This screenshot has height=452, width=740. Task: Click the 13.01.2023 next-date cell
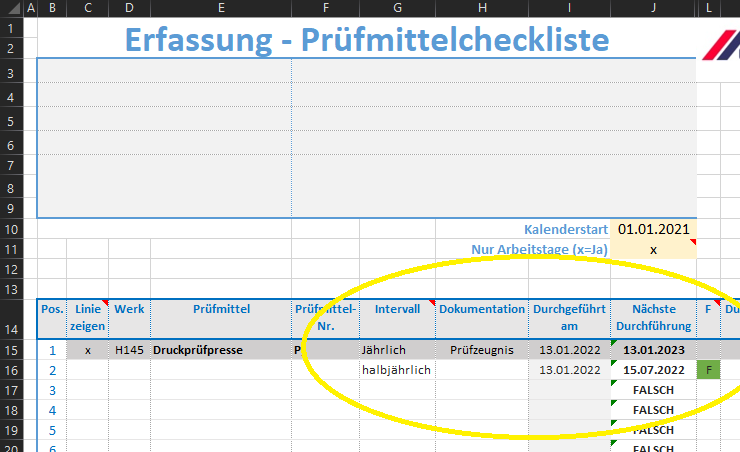[653, 350]
